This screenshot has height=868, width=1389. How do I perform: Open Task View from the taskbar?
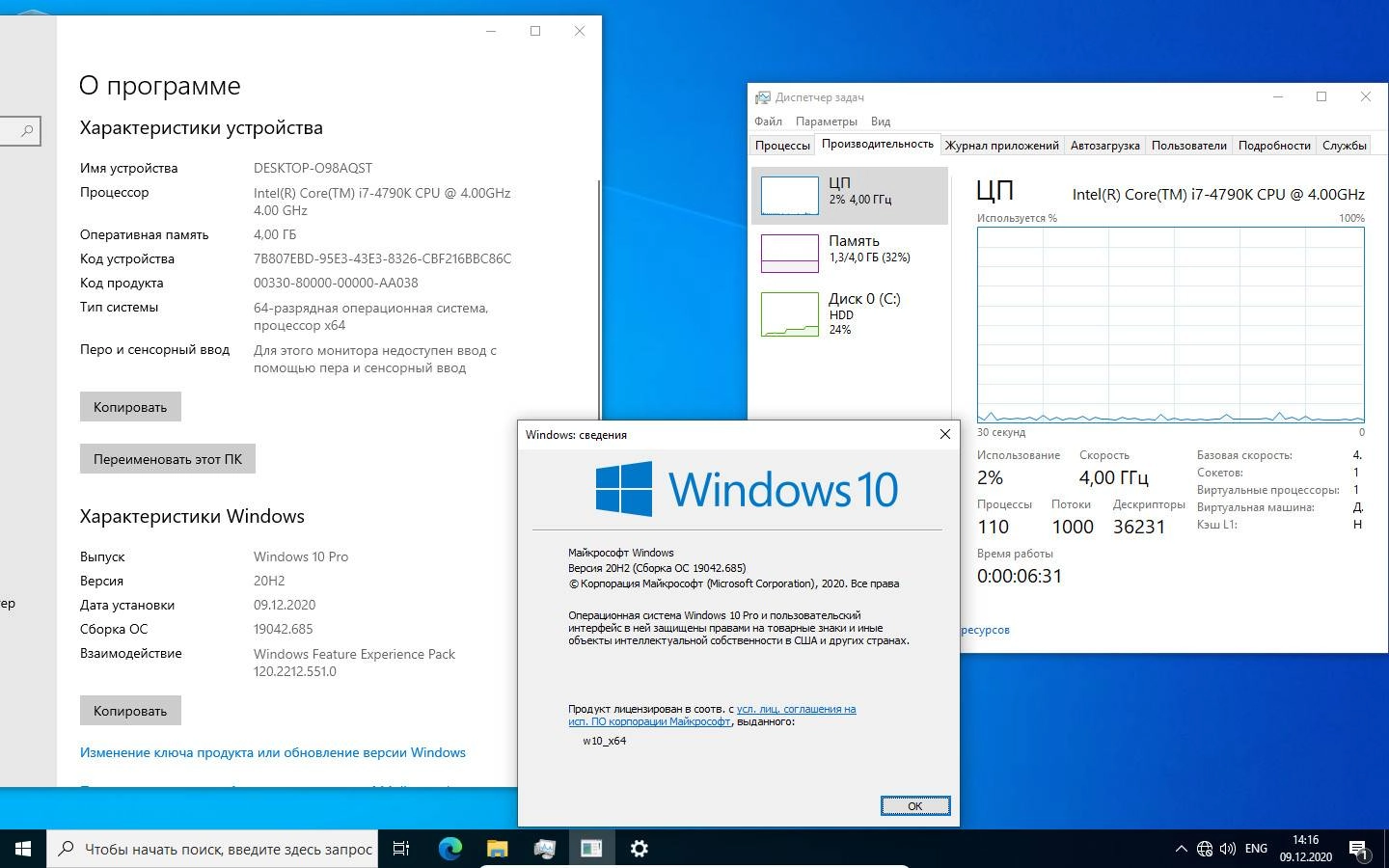[x=401, y=849]
